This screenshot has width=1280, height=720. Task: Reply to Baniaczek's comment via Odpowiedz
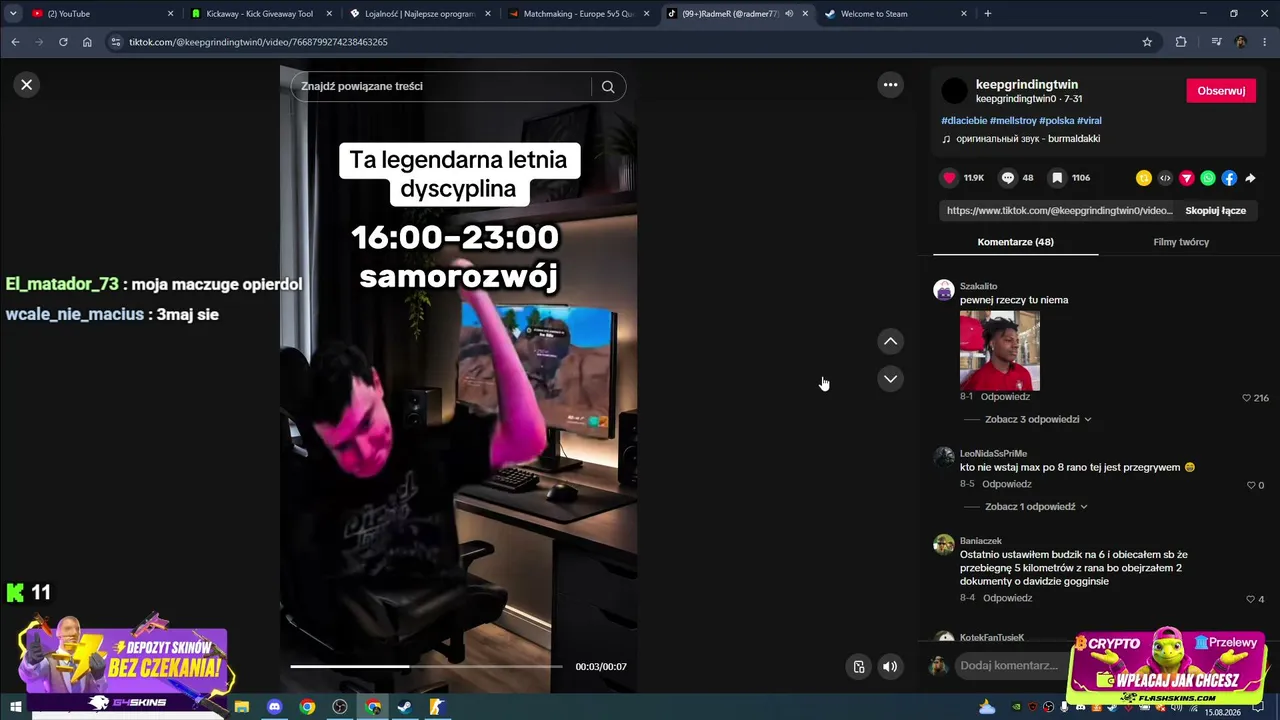(1007, 598)
